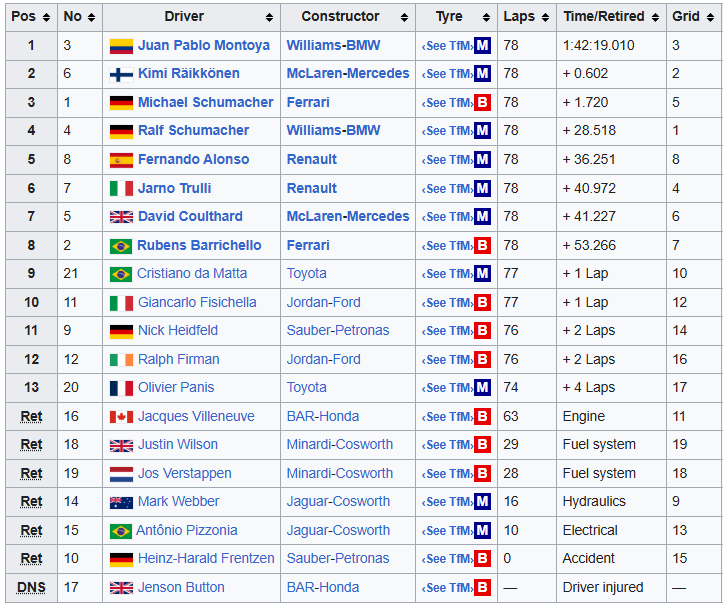Open Williams-BMW constructor link in Montoya's row
Viewport: 723px width, 603px height.
[x=333, y=46]
